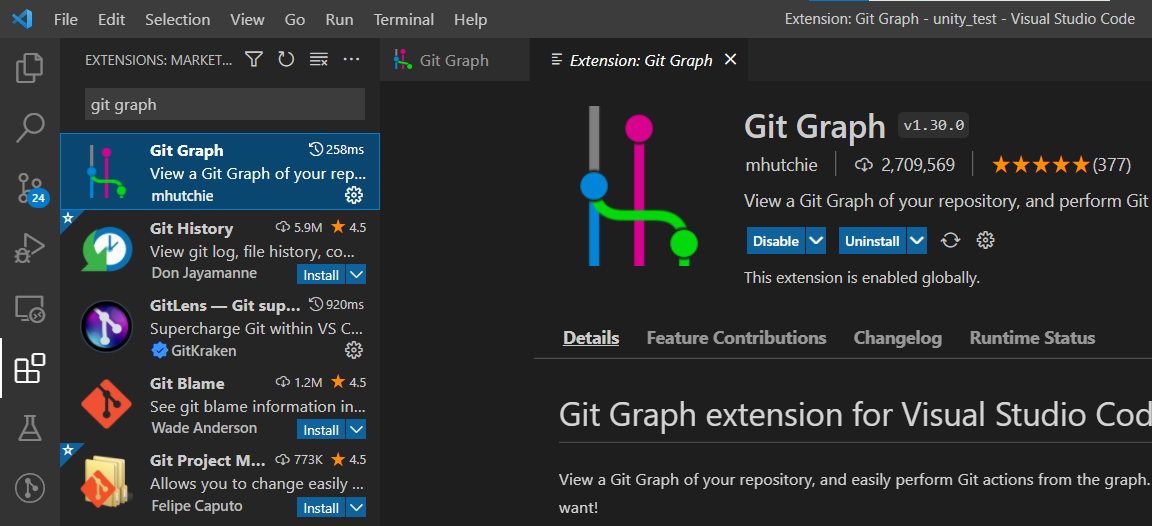The width and height of the screenshot is (1152, 526).
Task: Click Git Graph 258ms activation time
Action: [x=337, y=150]
